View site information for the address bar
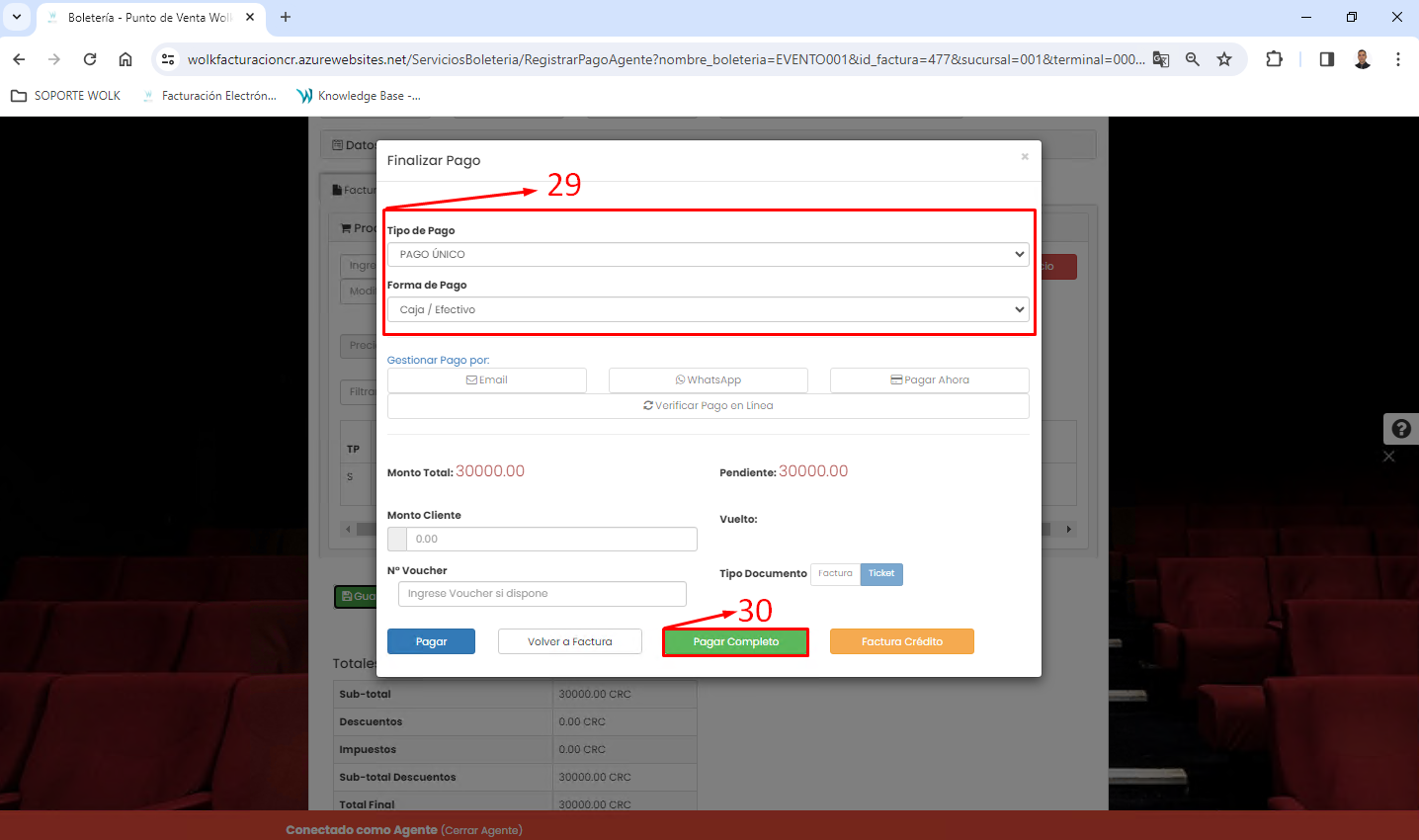Screen dimensions: 1419x840 coord(168,59)
